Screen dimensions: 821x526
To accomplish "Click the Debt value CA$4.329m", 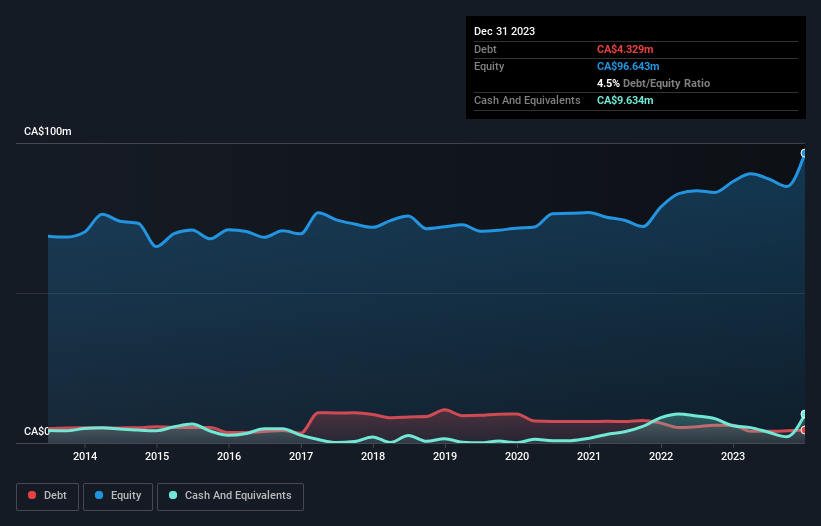I will pyautogui.click(x=625, y=49).
